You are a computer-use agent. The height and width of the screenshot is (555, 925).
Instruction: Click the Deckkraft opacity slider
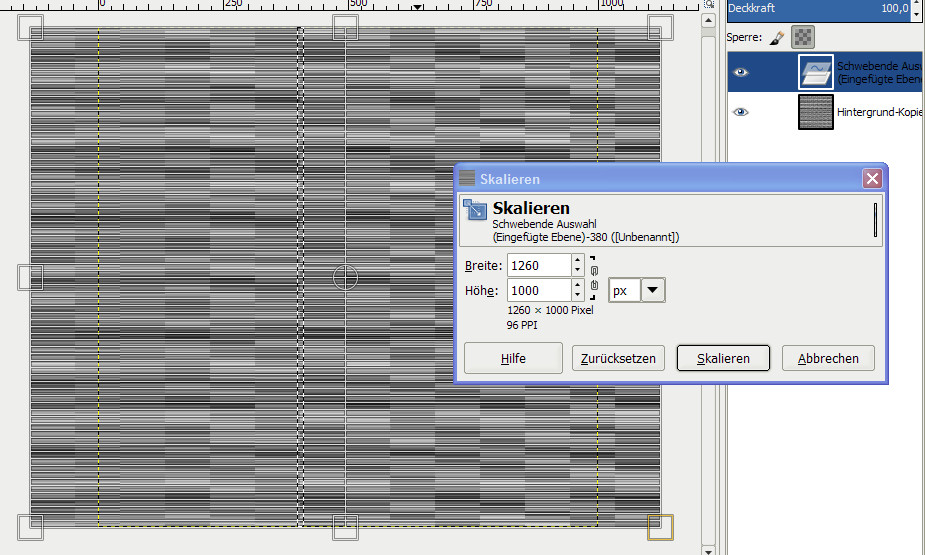point(817,8)
